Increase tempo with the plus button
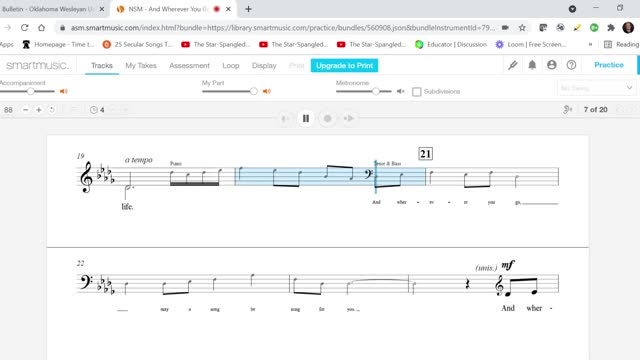 [x=39, y=110]
